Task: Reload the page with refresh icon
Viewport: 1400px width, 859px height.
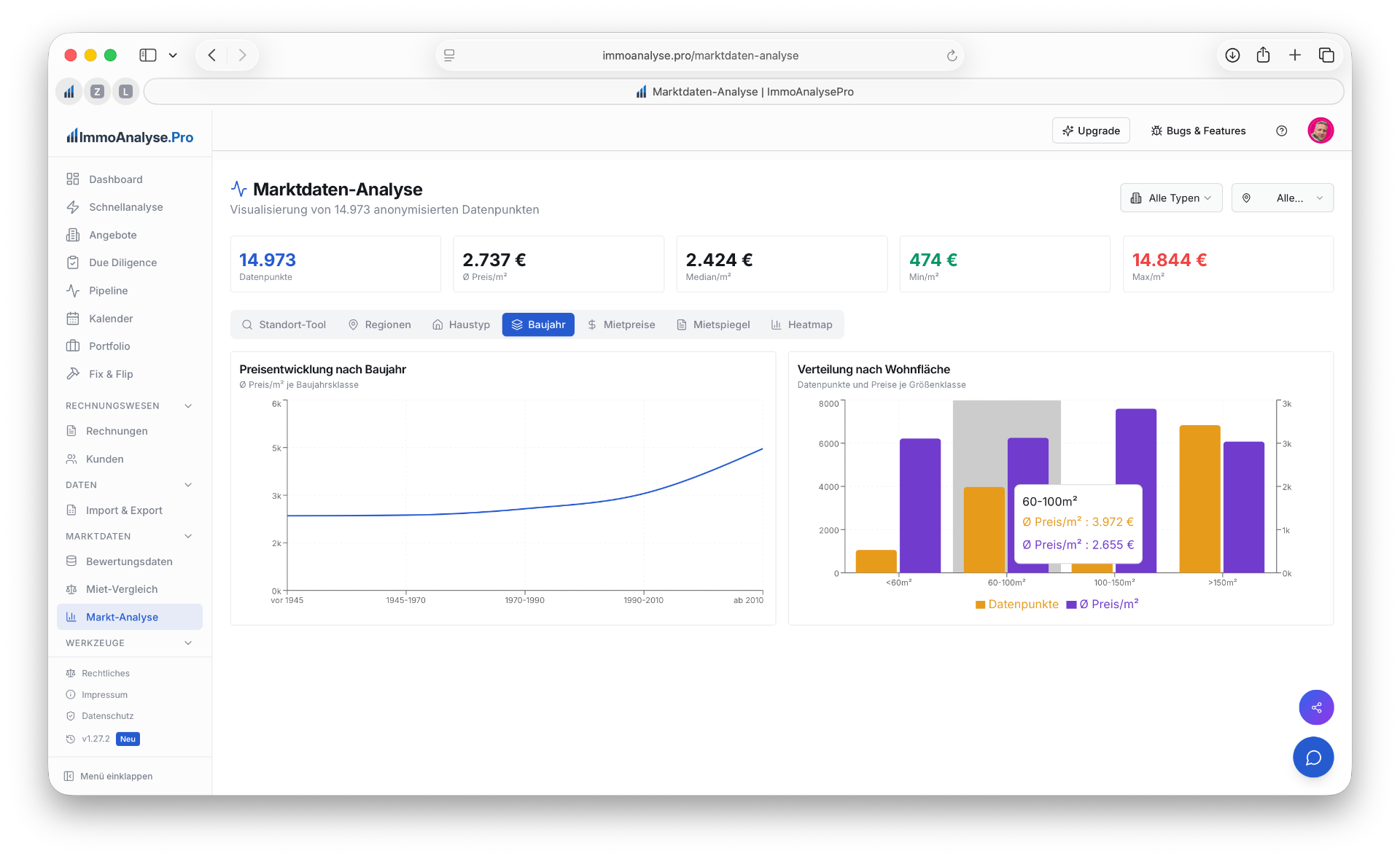Action: pos(952,55)
